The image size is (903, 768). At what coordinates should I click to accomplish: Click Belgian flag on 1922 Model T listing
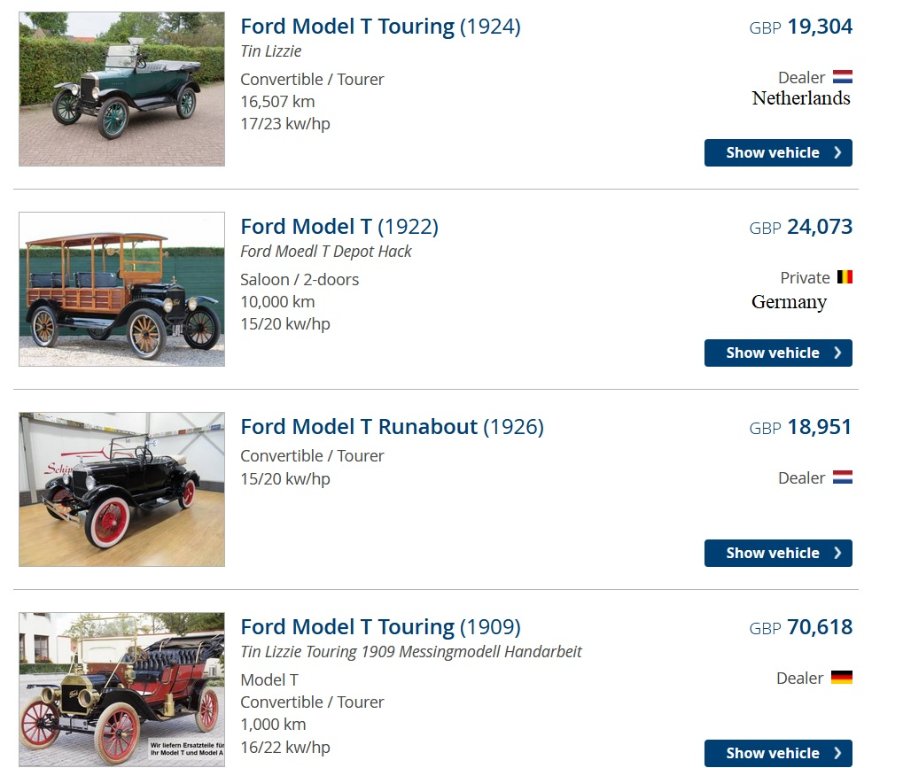coord(844,277)
